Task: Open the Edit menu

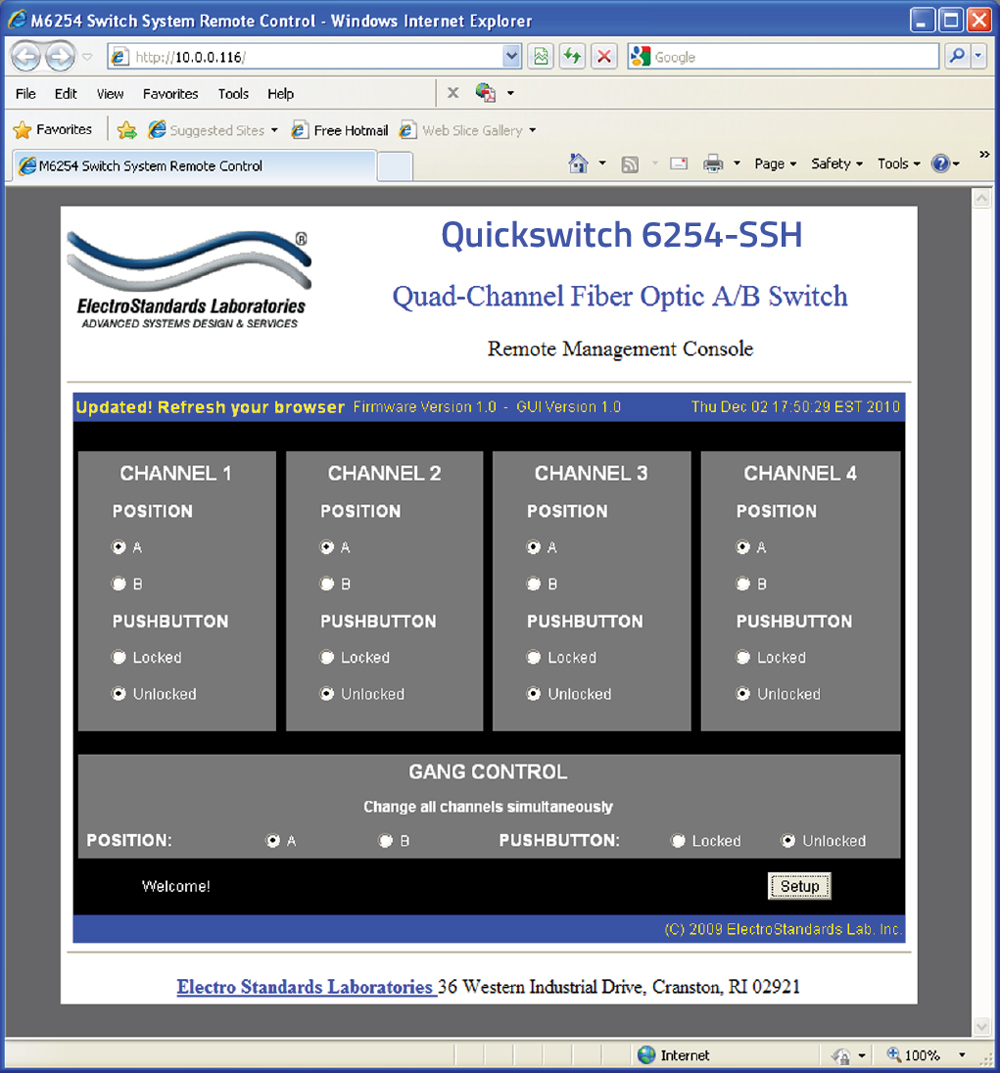Action: [x=66, y=94]
